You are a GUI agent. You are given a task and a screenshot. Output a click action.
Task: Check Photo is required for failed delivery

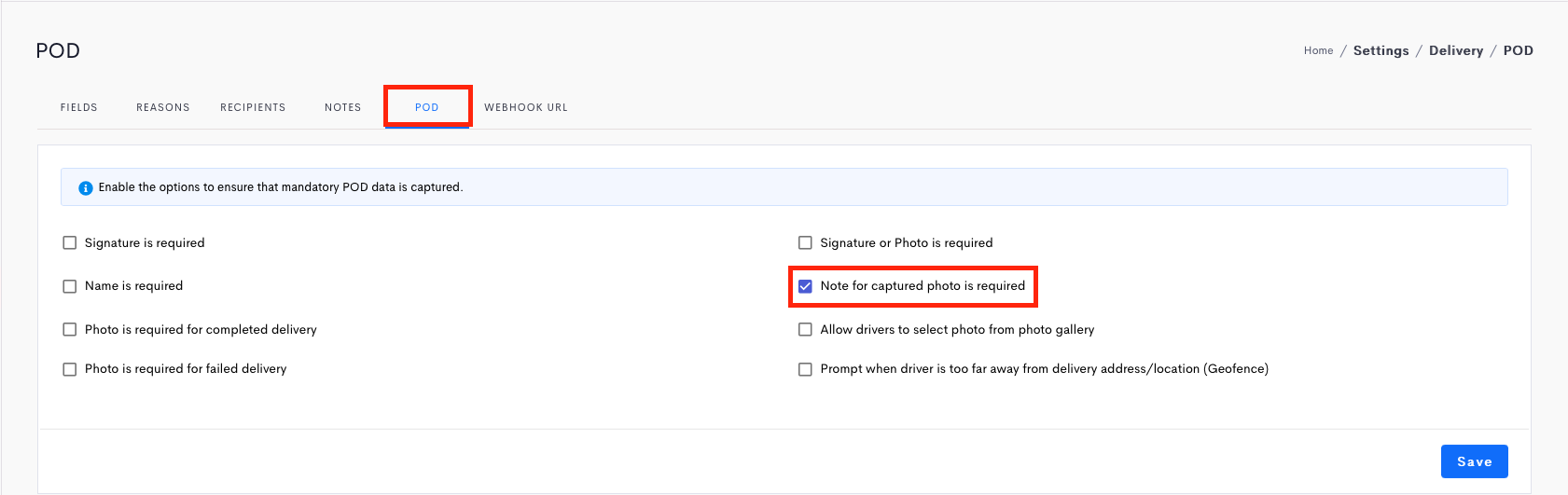pyautogui.click(x=69, y=369)
